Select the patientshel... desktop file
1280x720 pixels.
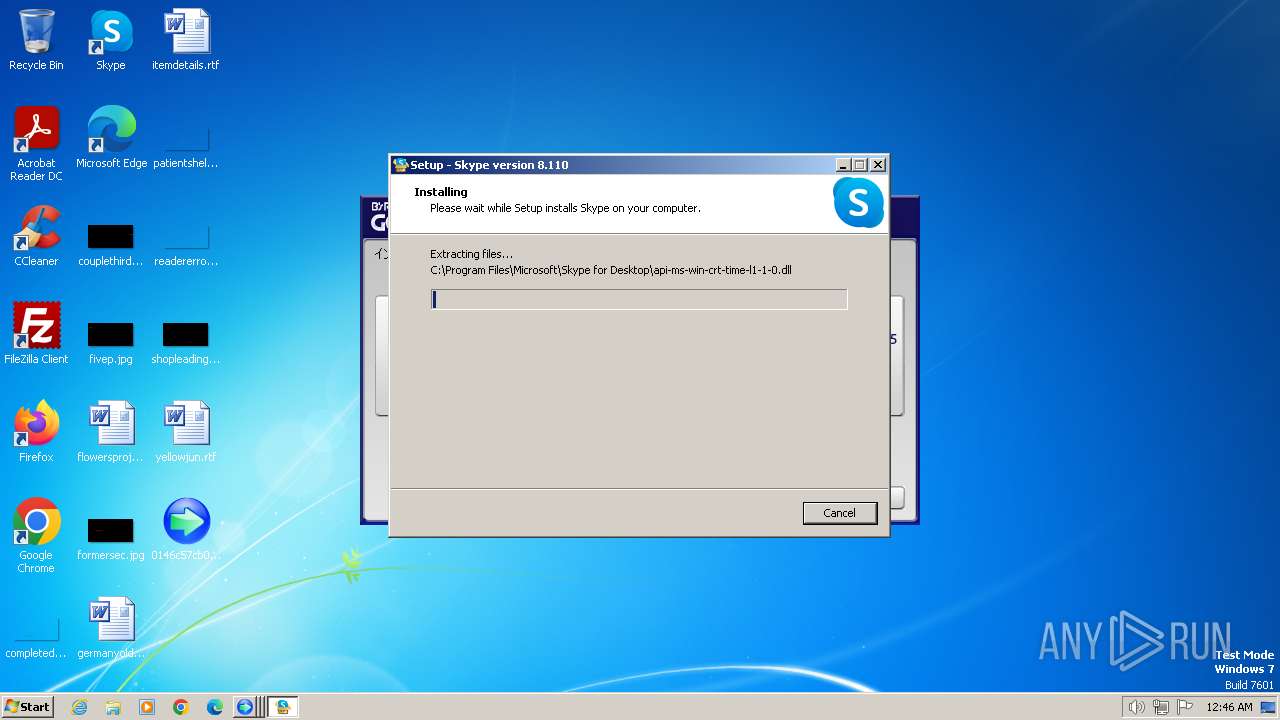click(x=186, y=145)
